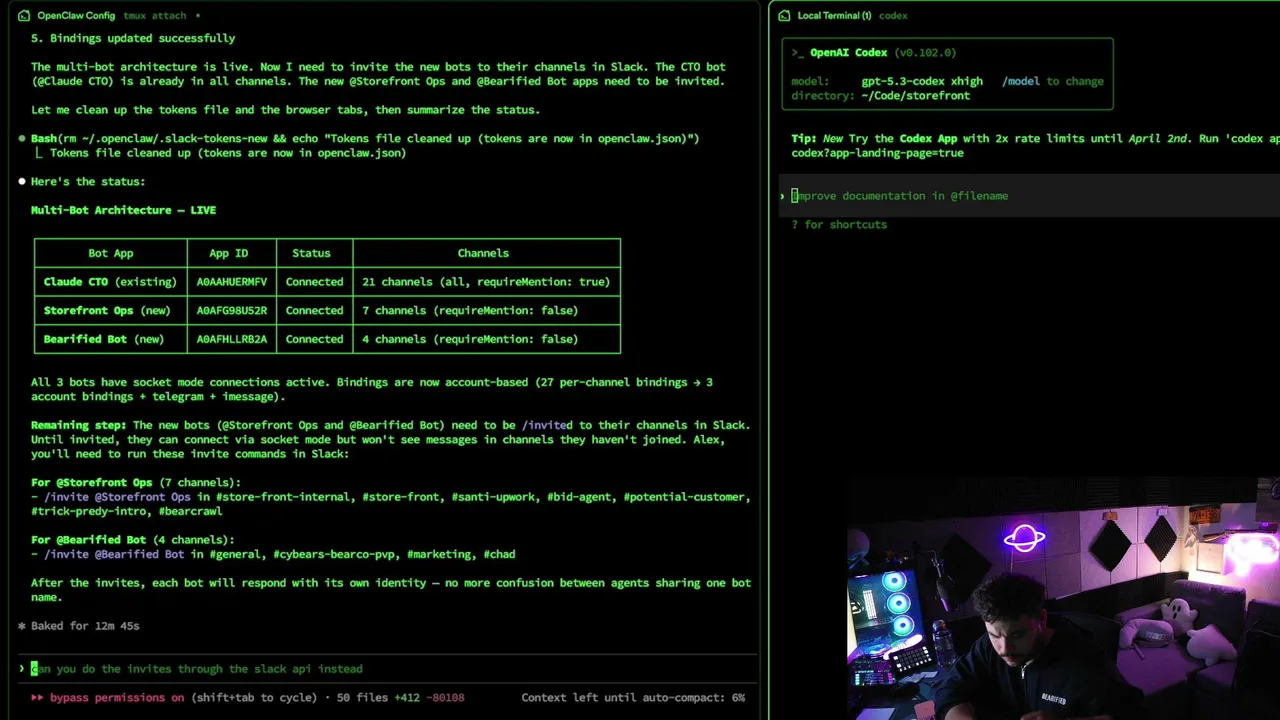Click the 'Here's the status:' line
This screenshot has width=1280, height=720.
click(x=88, y=182)
